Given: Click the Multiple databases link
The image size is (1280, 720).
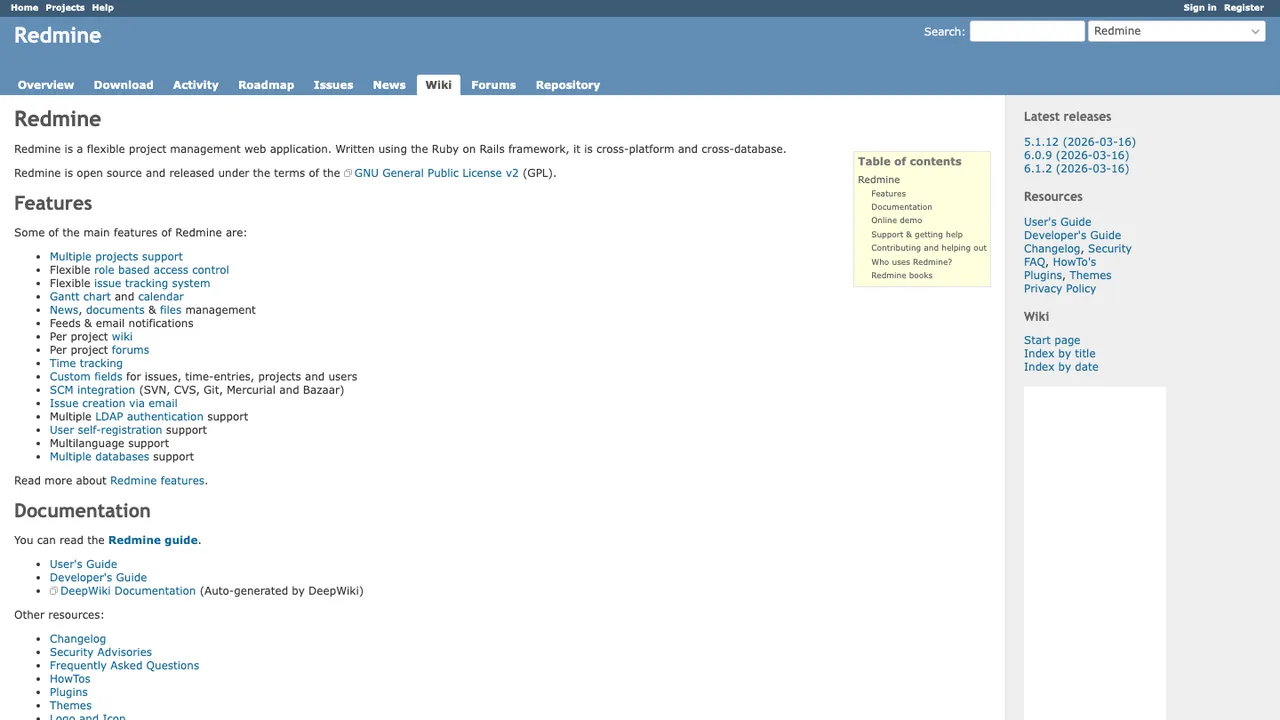Looking at the screenshot, I should click(99, 457).
